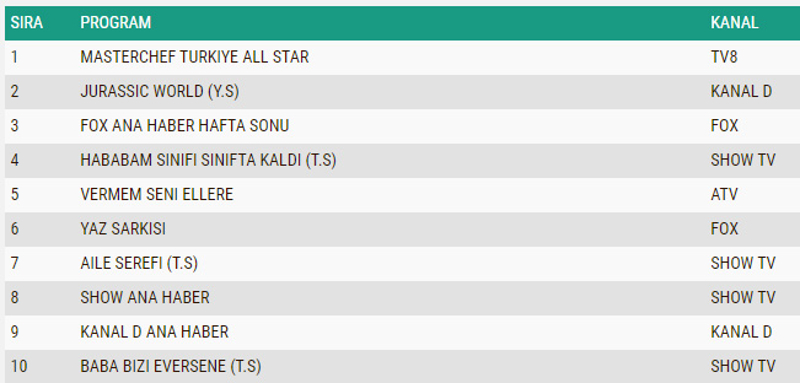The image size is (800, 383).
Task: Click SHOW ANA HABER program
Action: [145, 297]
